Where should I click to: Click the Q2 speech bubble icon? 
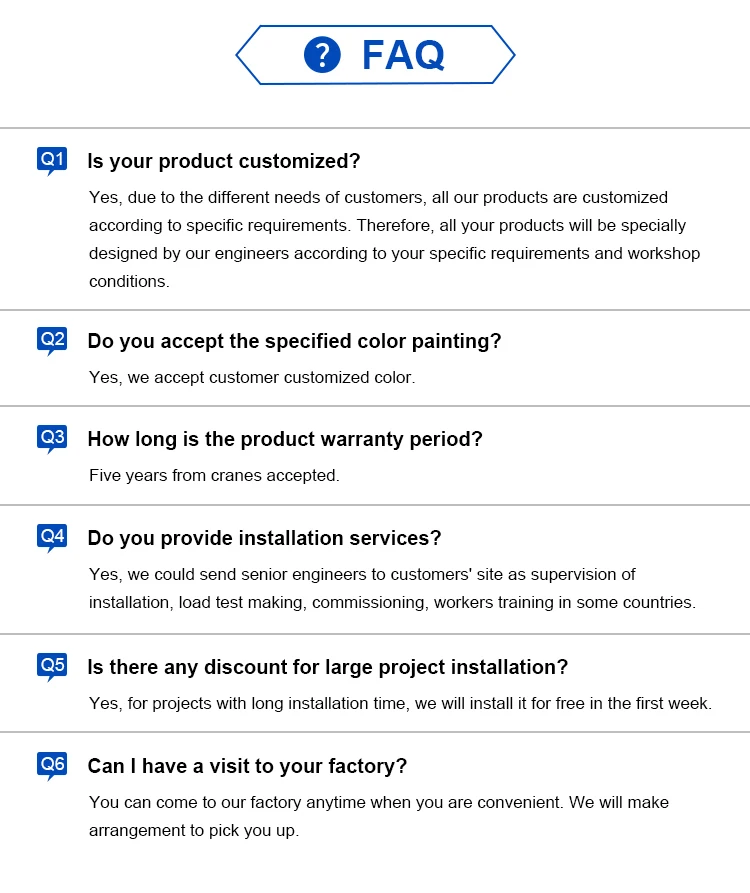[52, 341]
